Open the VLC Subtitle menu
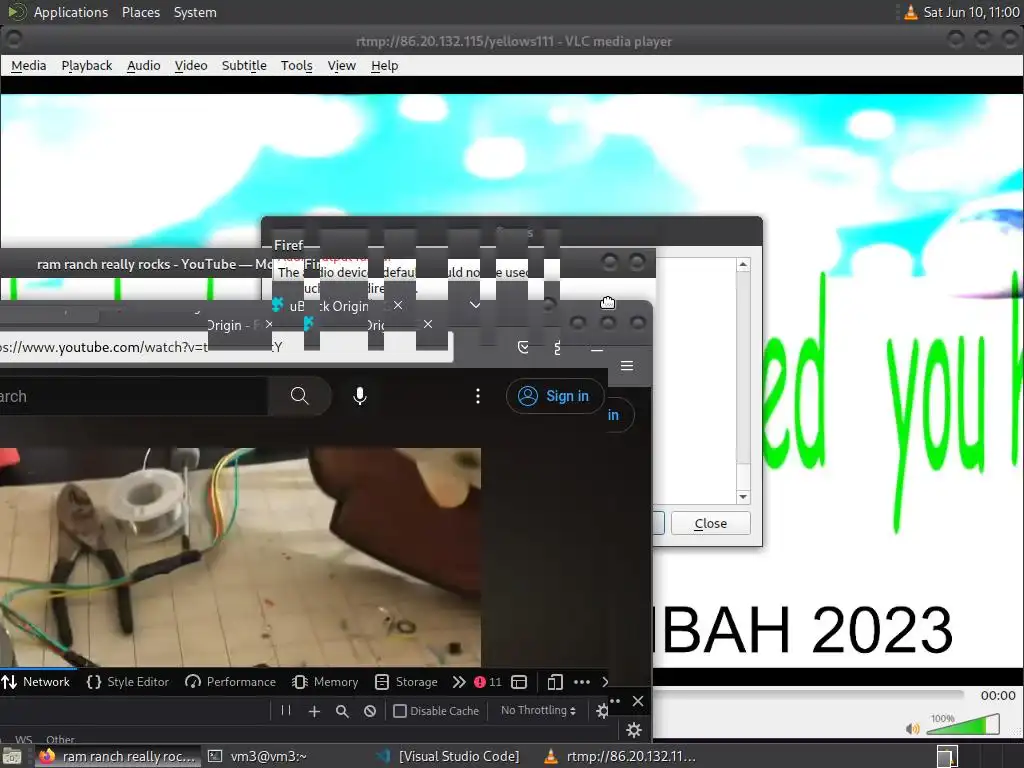This screenshot has width=1024, height=768. (x=244, y=65)
